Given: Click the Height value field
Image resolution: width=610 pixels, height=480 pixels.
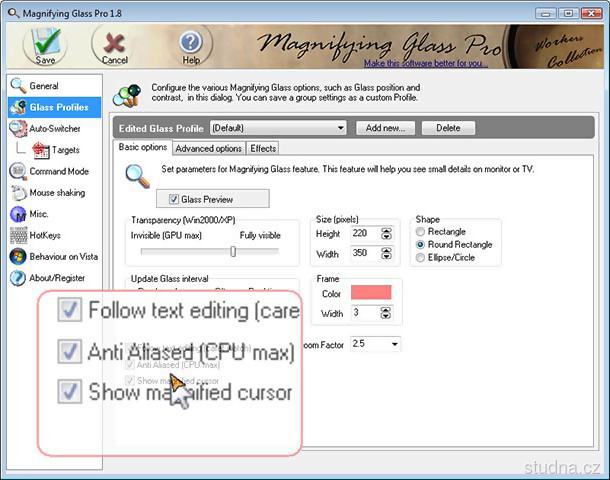Looking at the screenshot, I should coord(366,233).
